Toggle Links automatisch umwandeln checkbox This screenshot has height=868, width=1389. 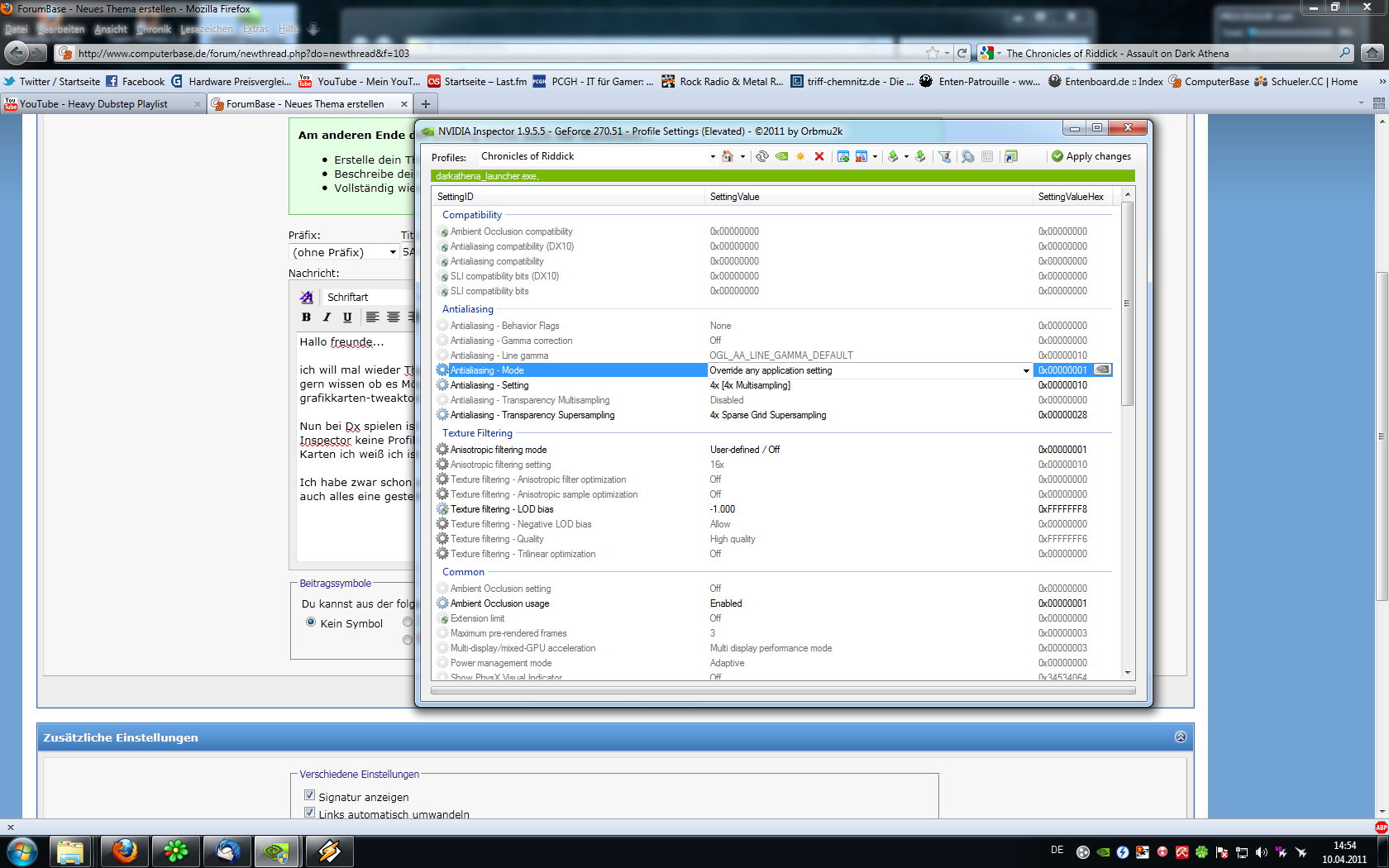coord(310,813)
